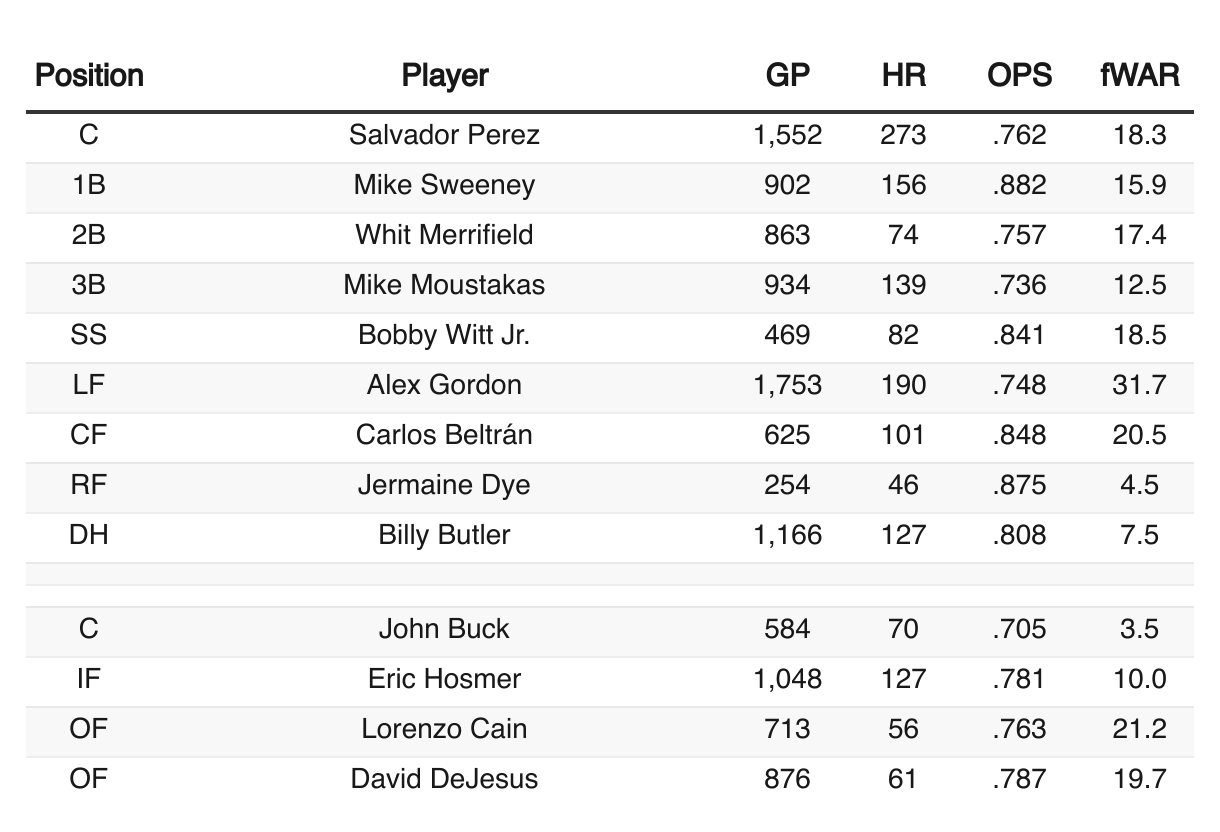Click Alex Gordon's 31.7 fWAR value
The width and height of the screenshot is (1220, 832).
tap(1140, 385)
